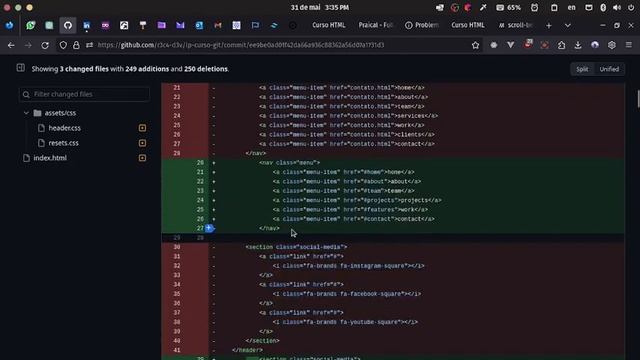
Task: Toggle the GitHub file tree sidebar
Action: tap(20, 68)
